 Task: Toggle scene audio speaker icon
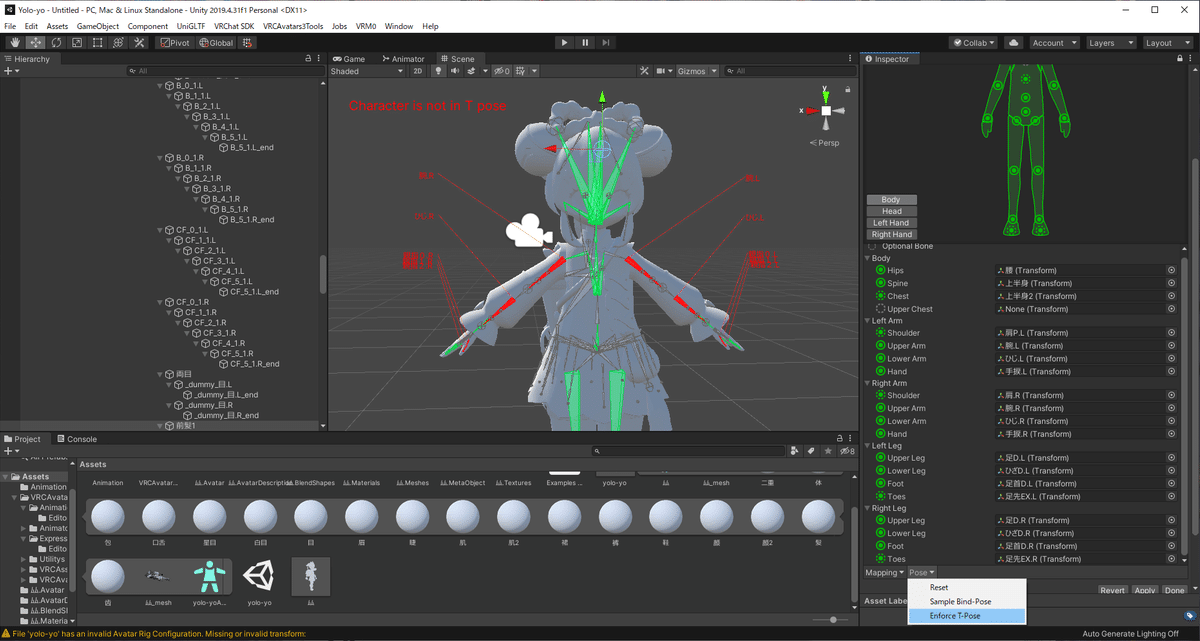tap(455, 71)
